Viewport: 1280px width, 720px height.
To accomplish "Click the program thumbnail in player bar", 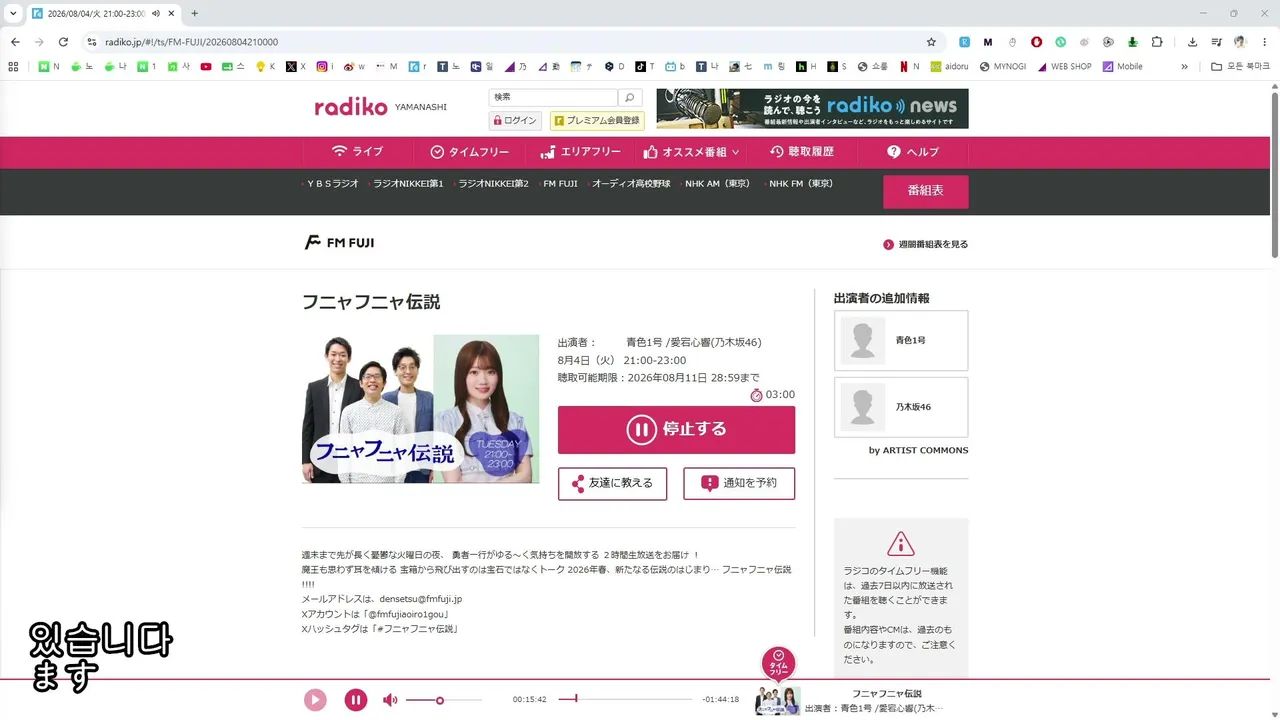I will pyautogui.click(x=777, y=701).
